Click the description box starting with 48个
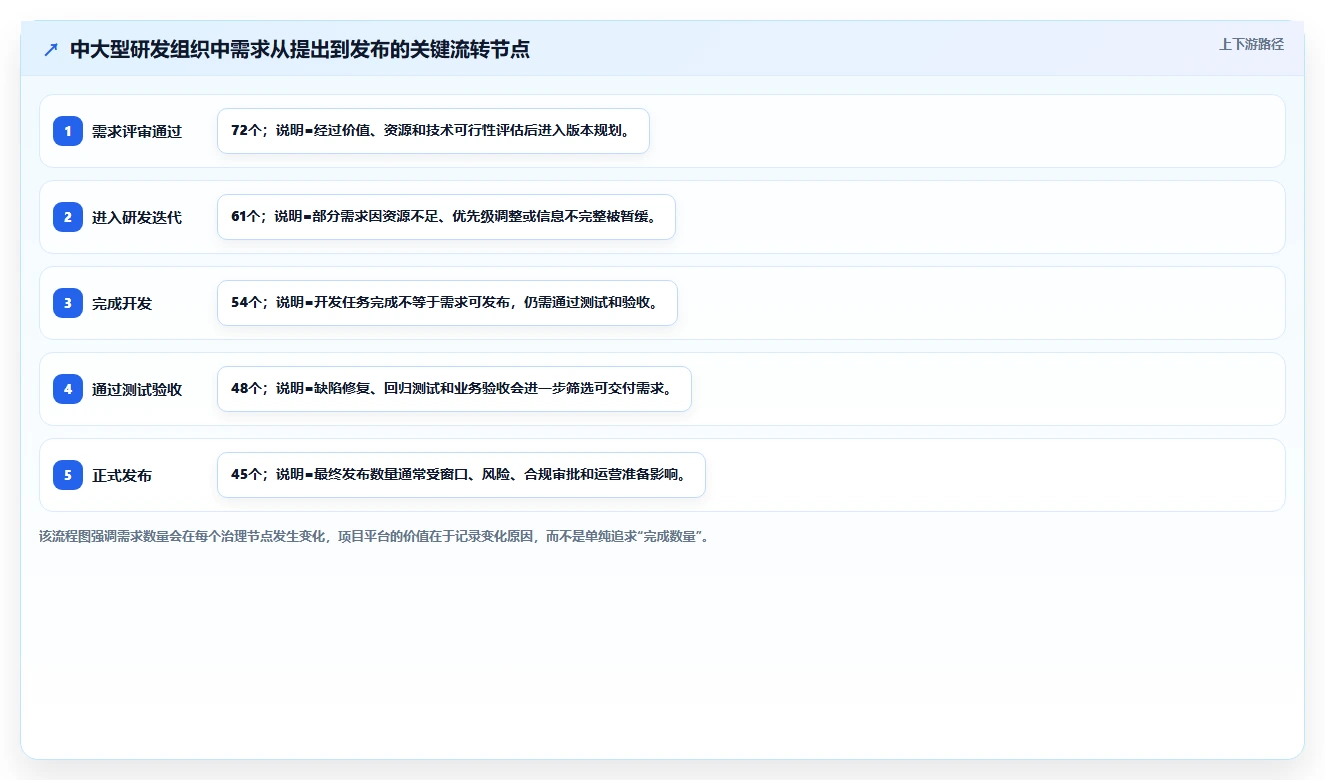 click(454, 389)
